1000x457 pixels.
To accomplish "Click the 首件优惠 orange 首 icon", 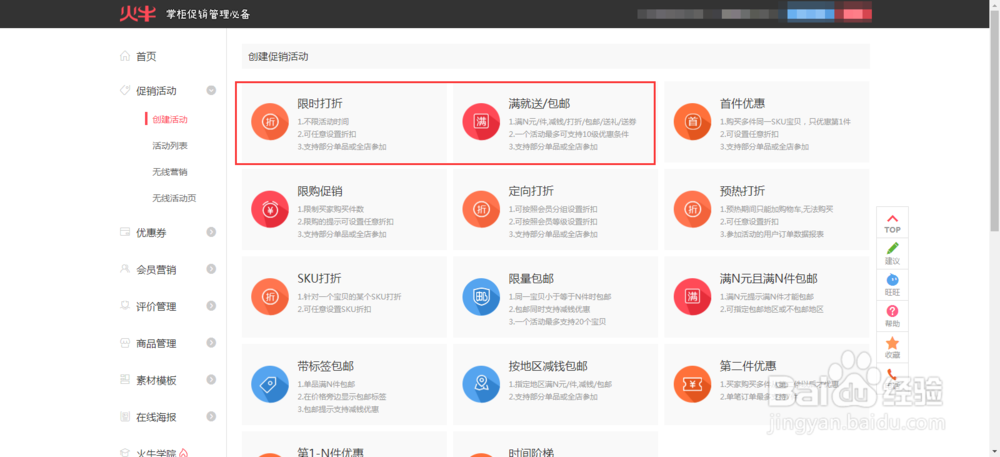I will coord(693,121).
